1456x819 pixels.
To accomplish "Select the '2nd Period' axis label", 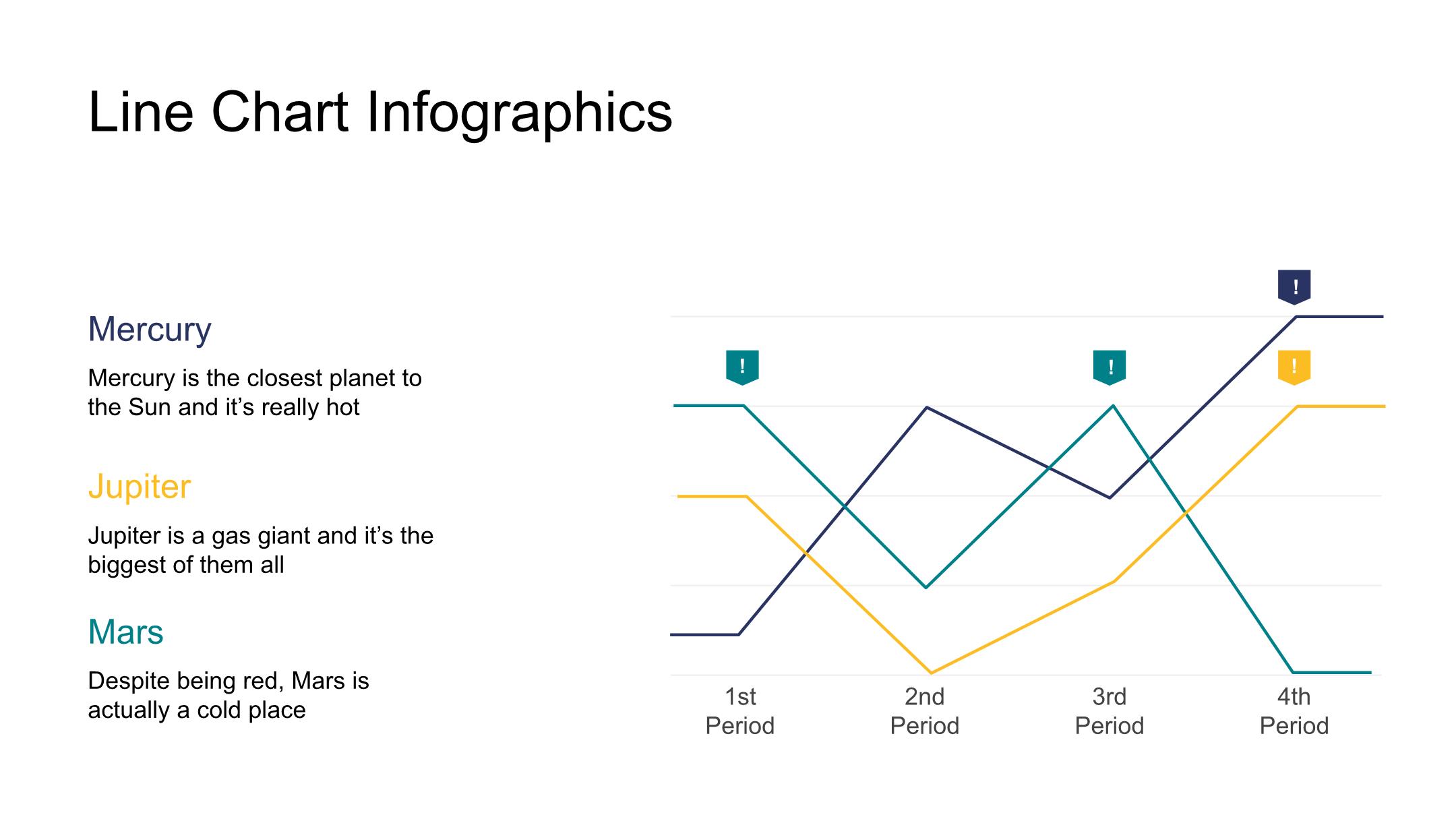I will (924, 711).
